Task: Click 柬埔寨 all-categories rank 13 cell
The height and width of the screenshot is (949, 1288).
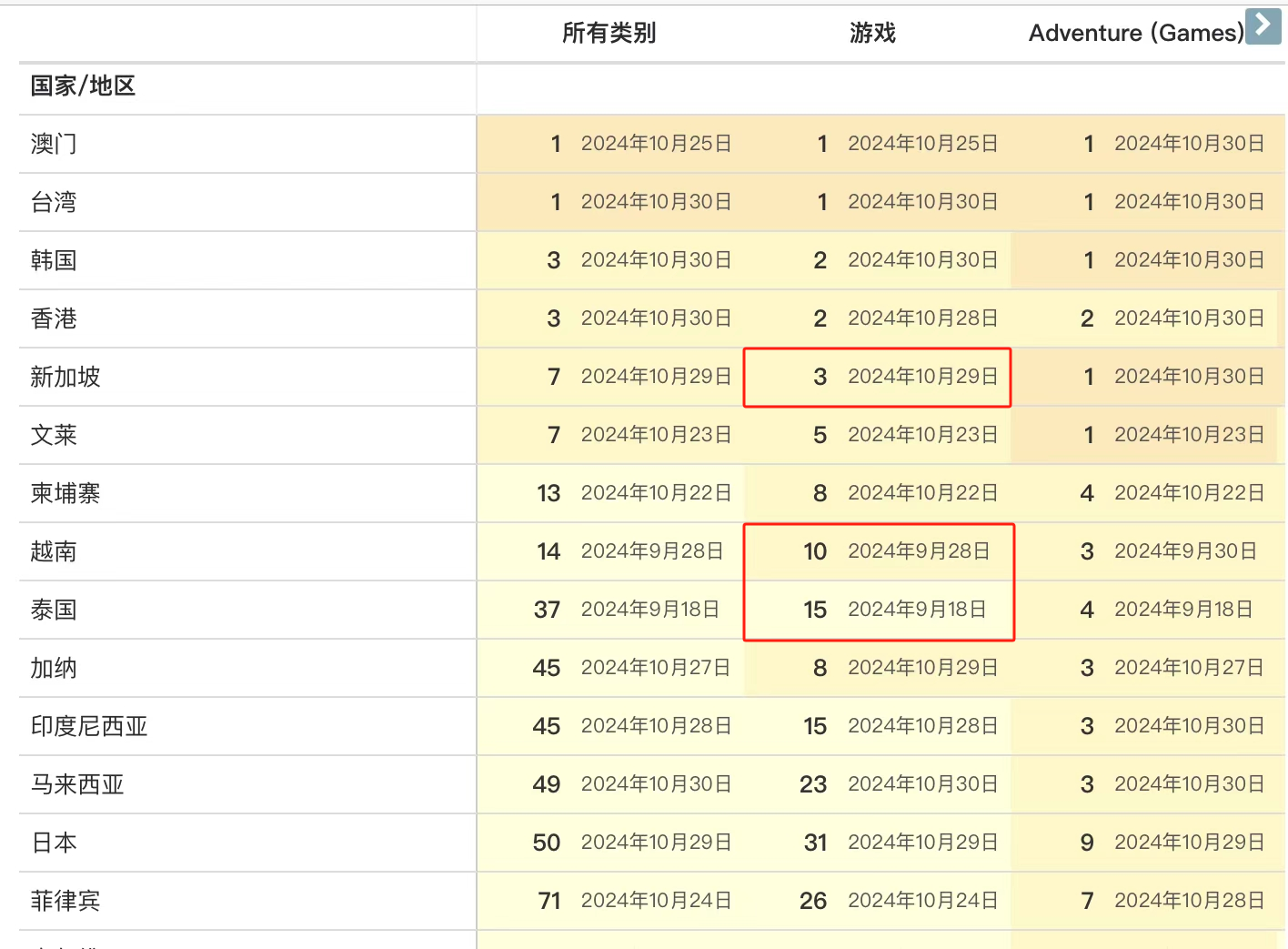Action: (610, 493)
